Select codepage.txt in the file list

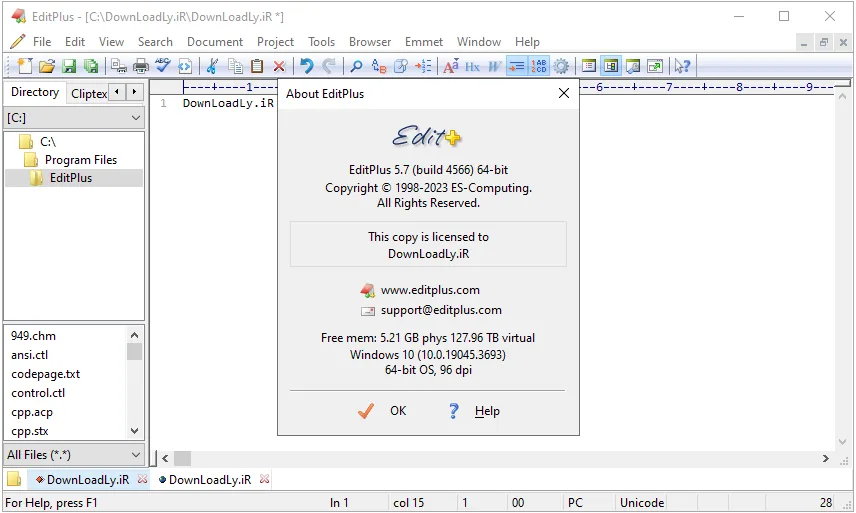click(x=45, y=374)
